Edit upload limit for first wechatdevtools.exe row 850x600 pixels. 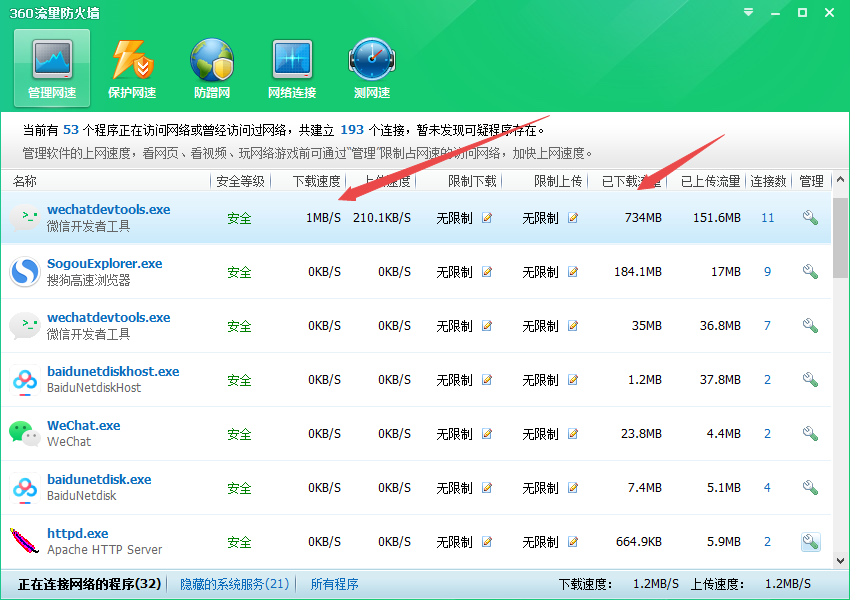click(x=572, y=218)
